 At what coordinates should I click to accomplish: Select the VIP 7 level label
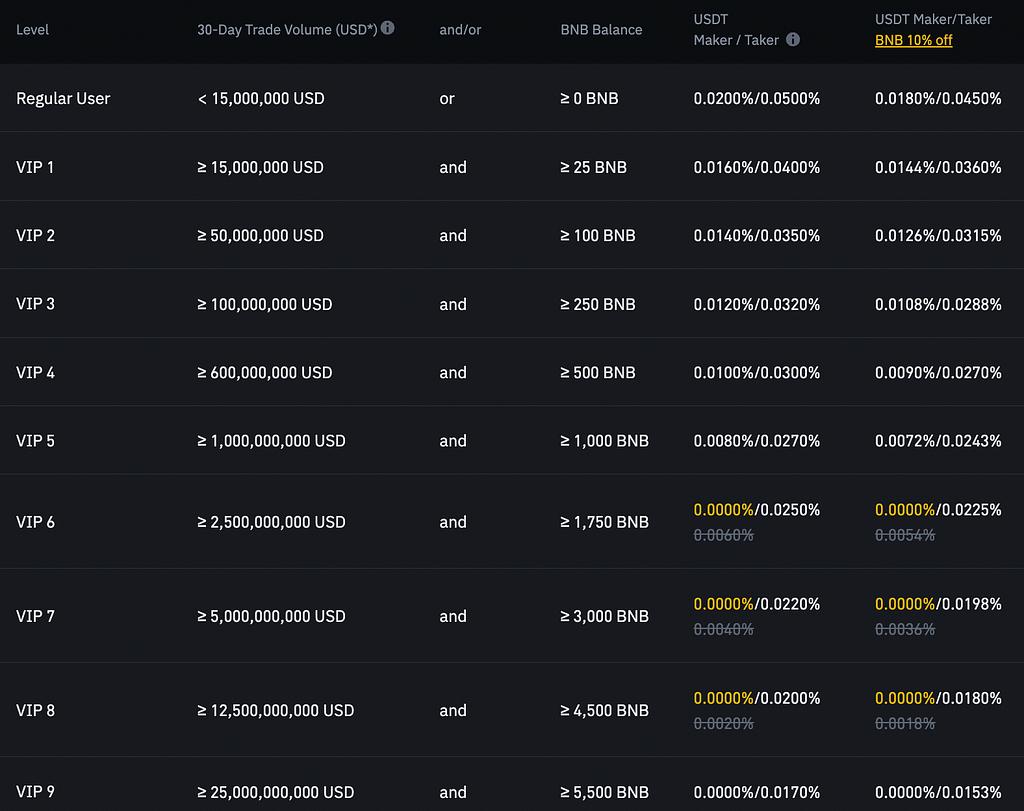click(x=35, y=616)
